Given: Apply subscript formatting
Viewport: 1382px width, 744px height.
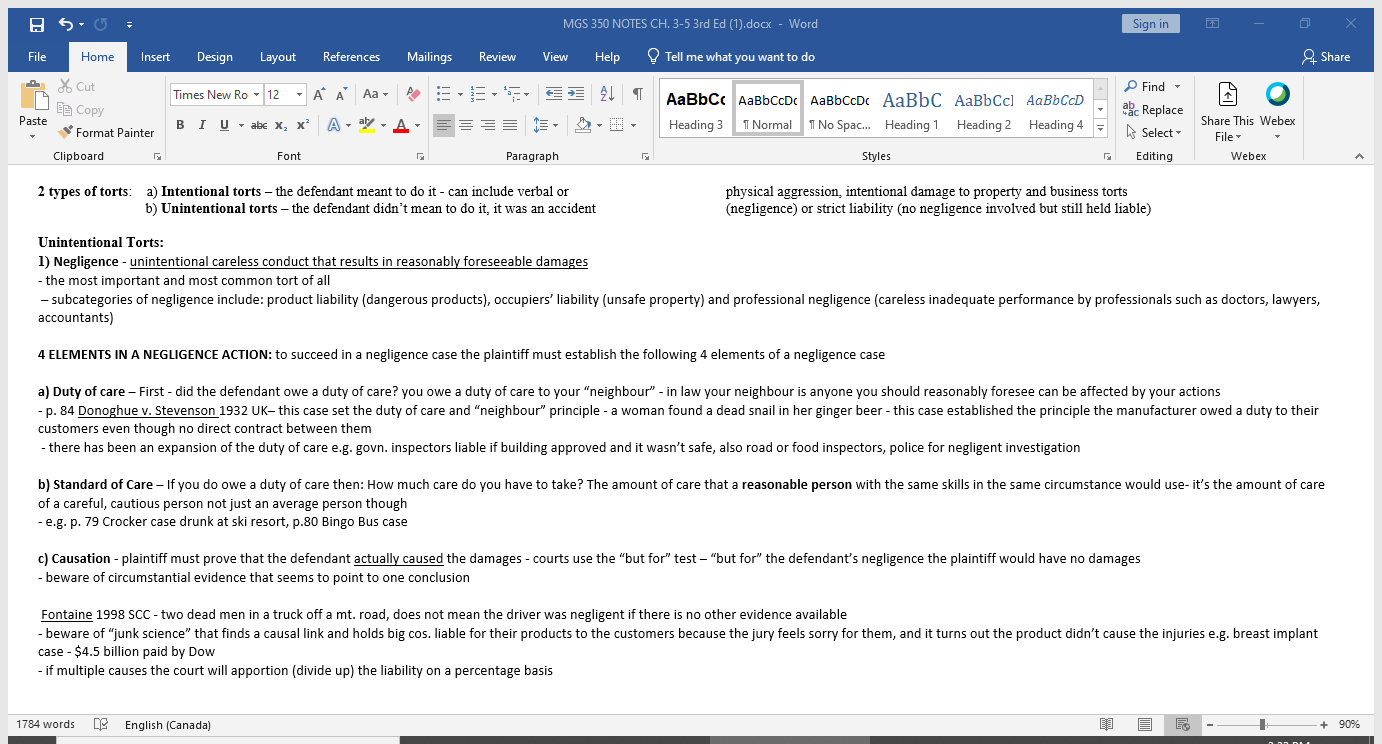Looking at the screenshot, I should (280, 125).
